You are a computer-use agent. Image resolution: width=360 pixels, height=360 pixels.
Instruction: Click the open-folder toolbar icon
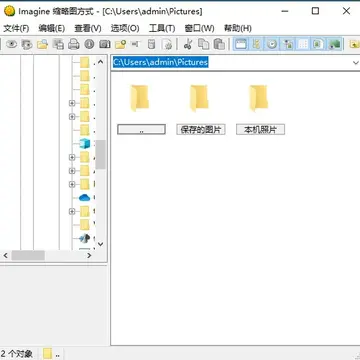click(42, 44)
